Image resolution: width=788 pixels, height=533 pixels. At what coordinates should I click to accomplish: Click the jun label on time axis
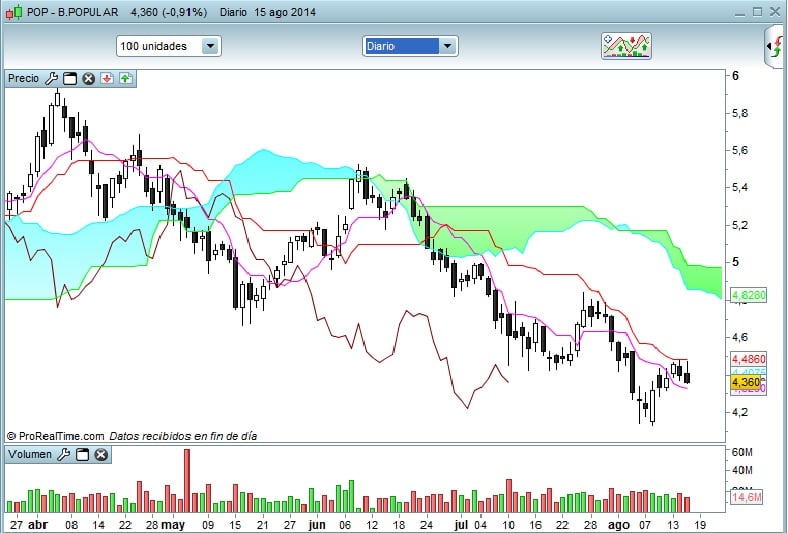point(317,525)
